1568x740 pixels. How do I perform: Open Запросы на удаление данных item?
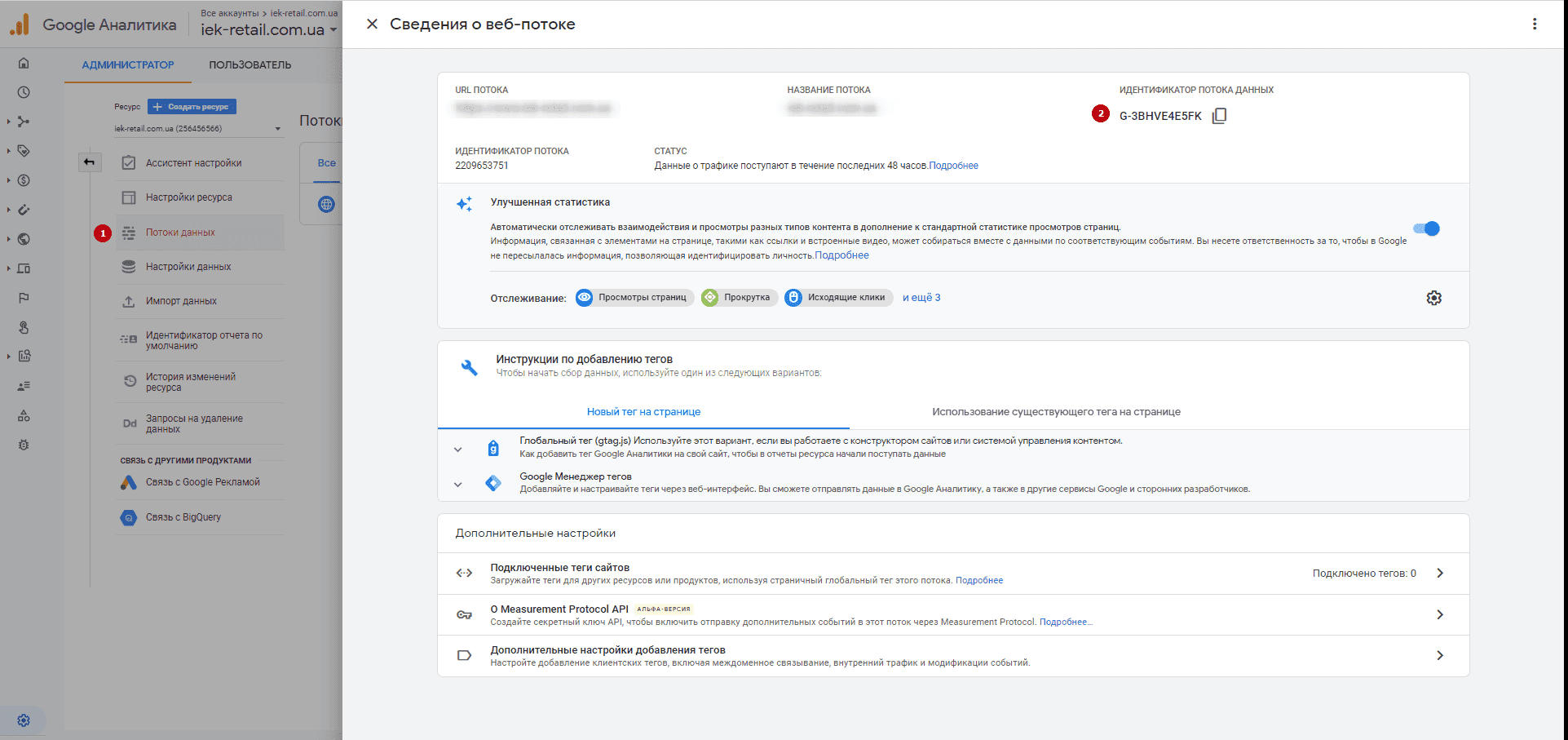point(200,423)
